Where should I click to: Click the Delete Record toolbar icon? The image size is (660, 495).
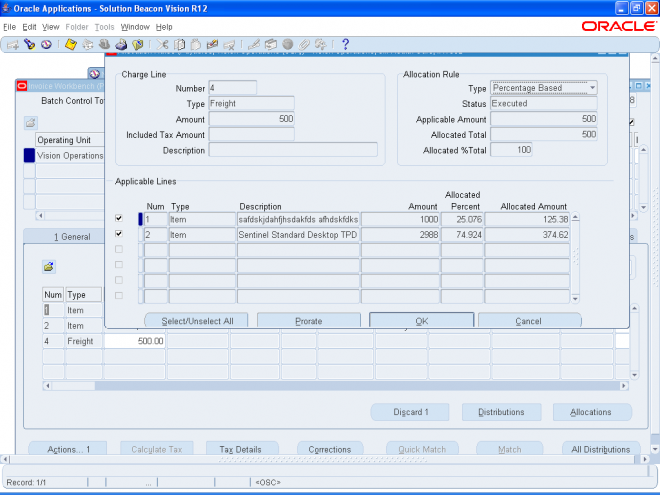229,44
